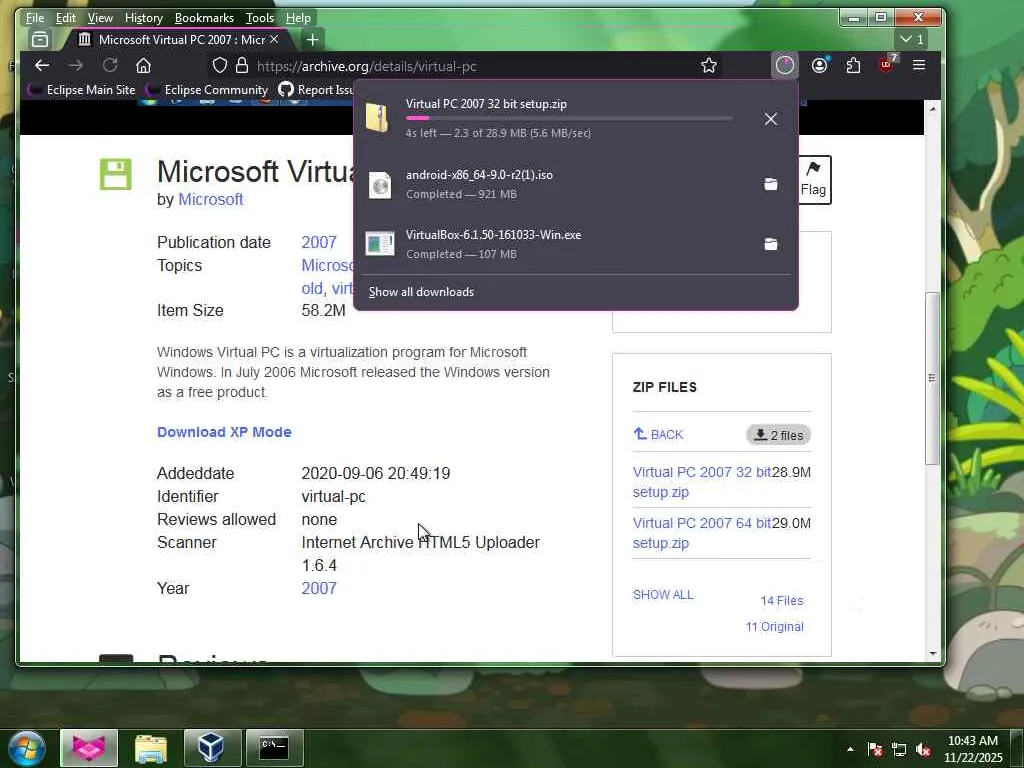Open the Help menu

[x=298, y=18]
